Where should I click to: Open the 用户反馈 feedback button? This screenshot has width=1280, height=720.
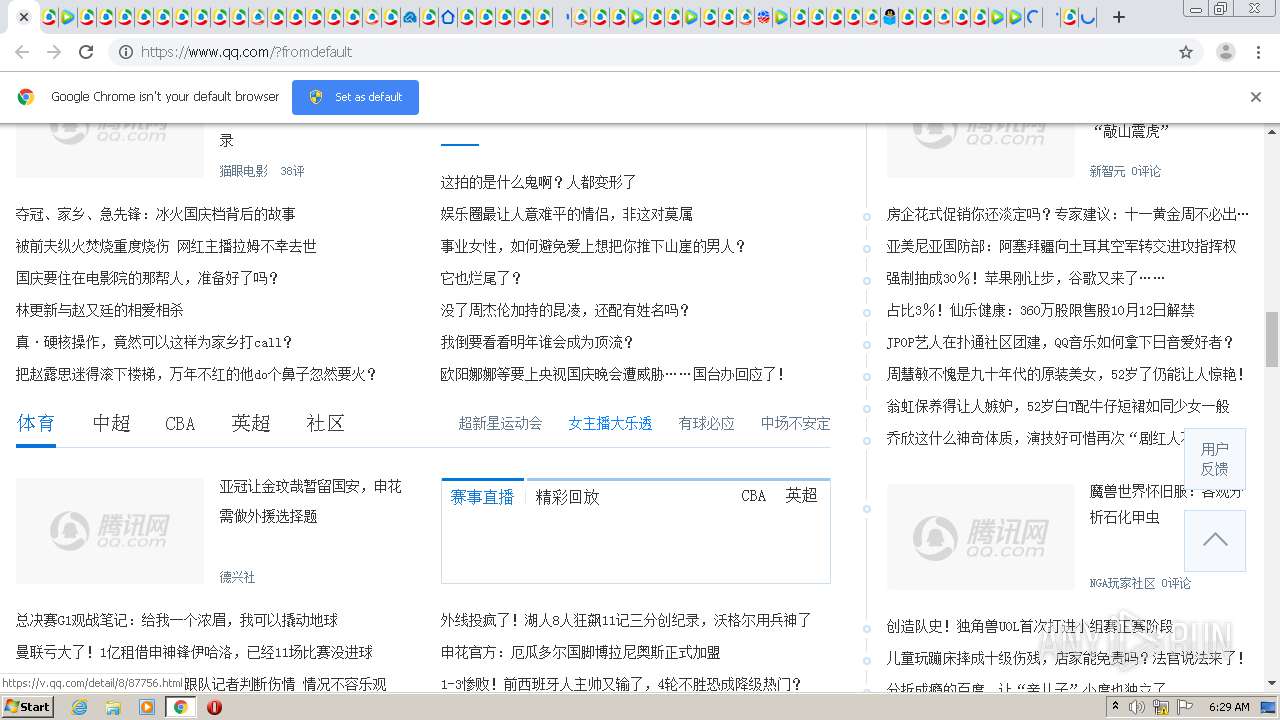(x=1215, y=459)
